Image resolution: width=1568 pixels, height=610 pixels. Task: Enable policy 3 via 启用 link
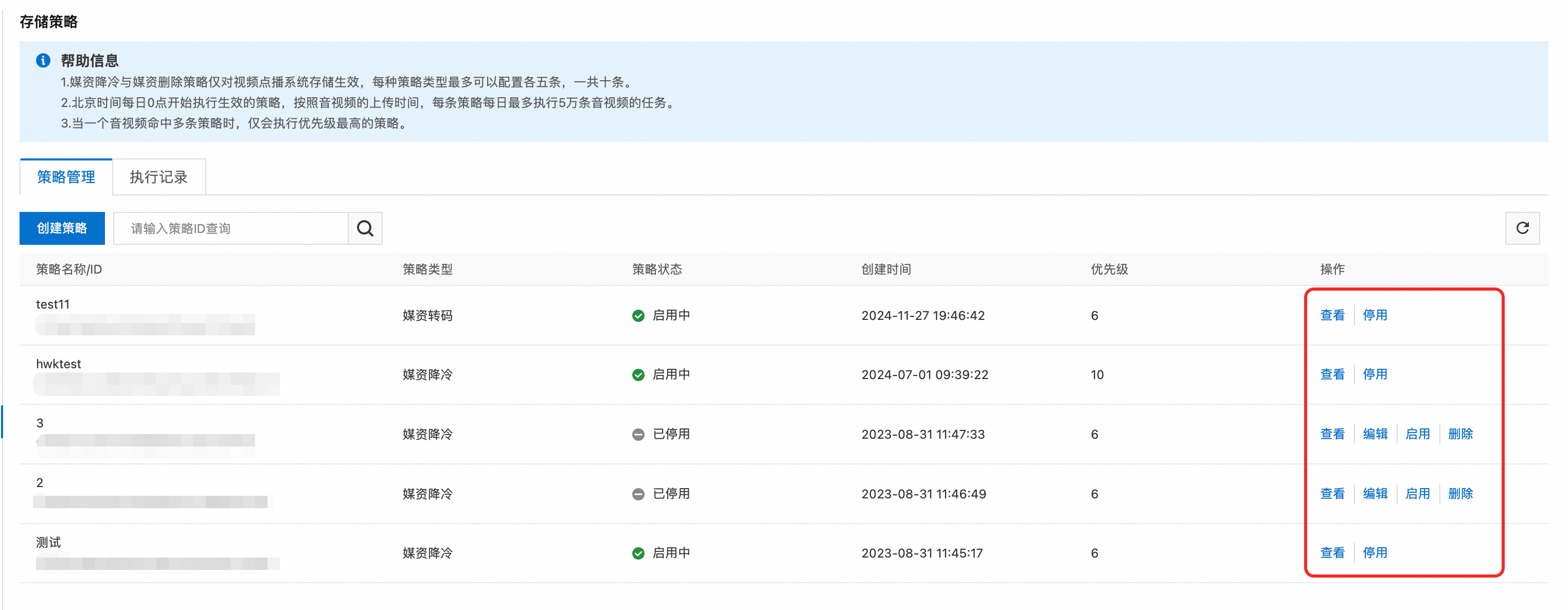pos(1417,434)
